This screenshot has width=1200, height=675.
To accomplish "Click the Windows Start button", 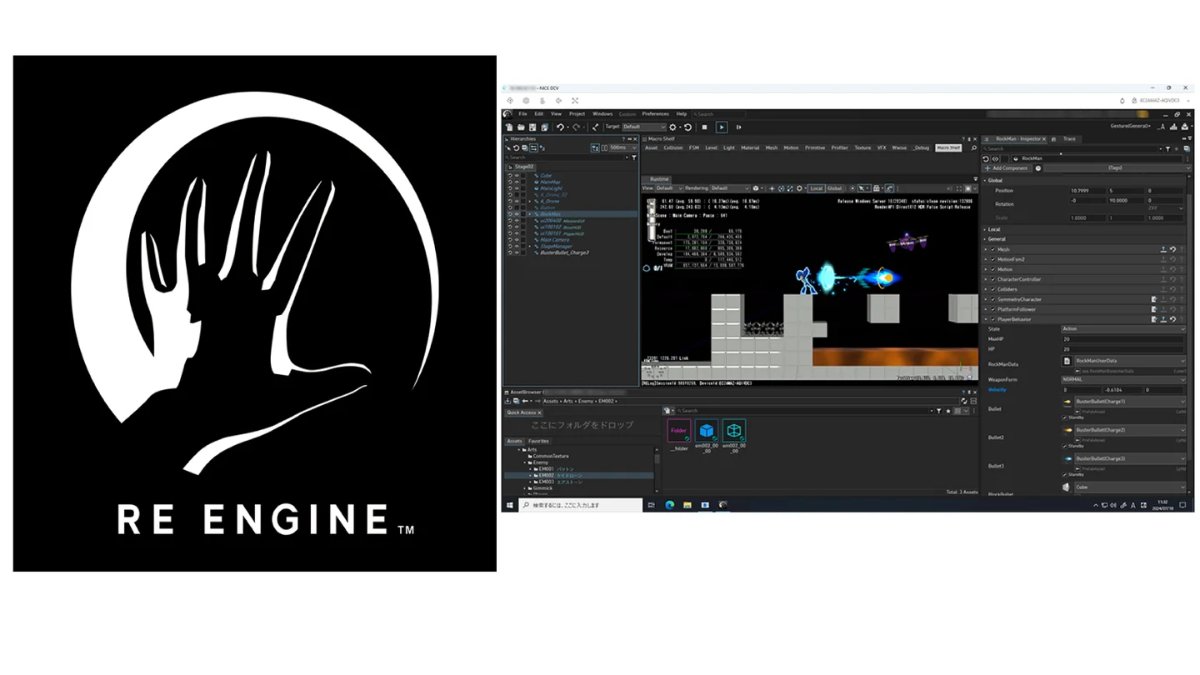I will click(x=510, y=505).
